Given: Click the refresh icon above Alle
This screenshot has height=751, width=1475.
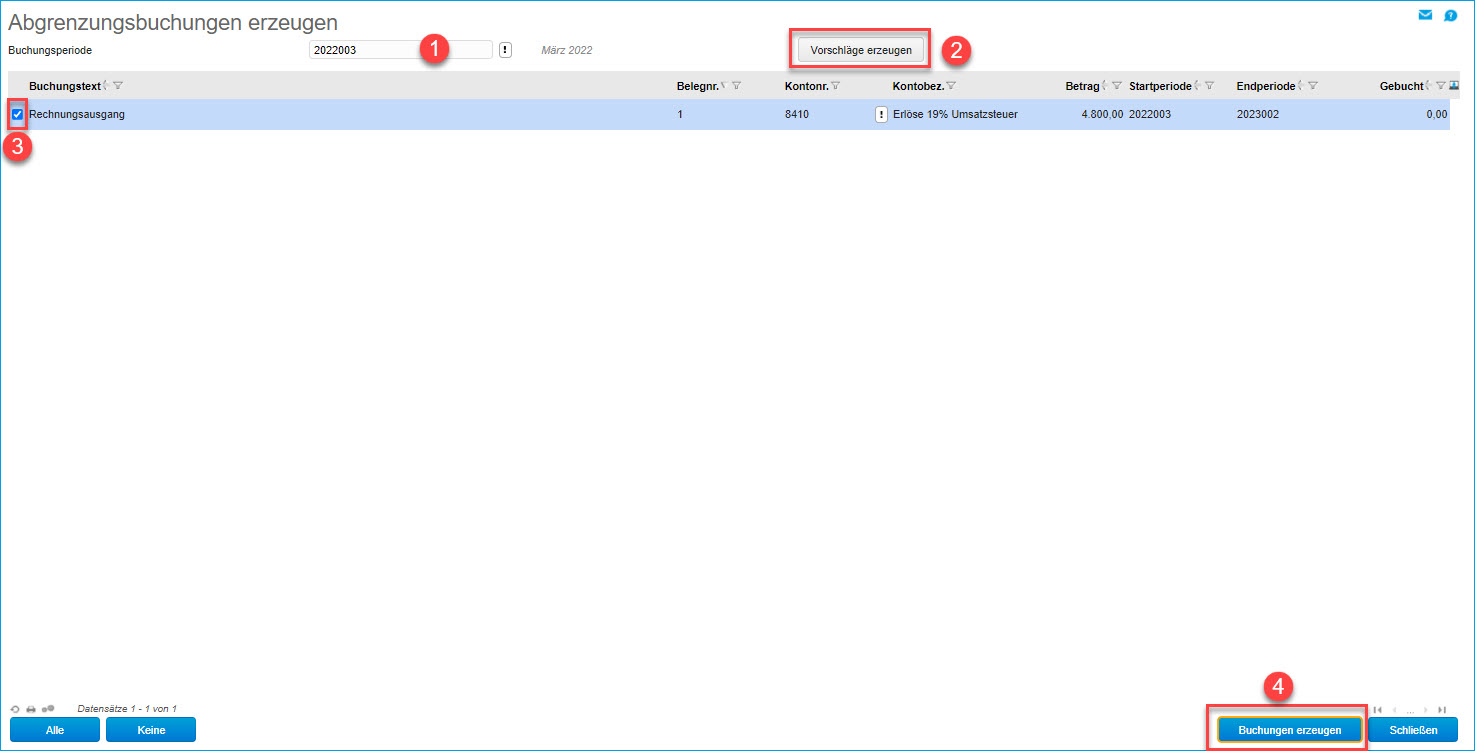Looking at the screenshot, I should click(15, 708).
